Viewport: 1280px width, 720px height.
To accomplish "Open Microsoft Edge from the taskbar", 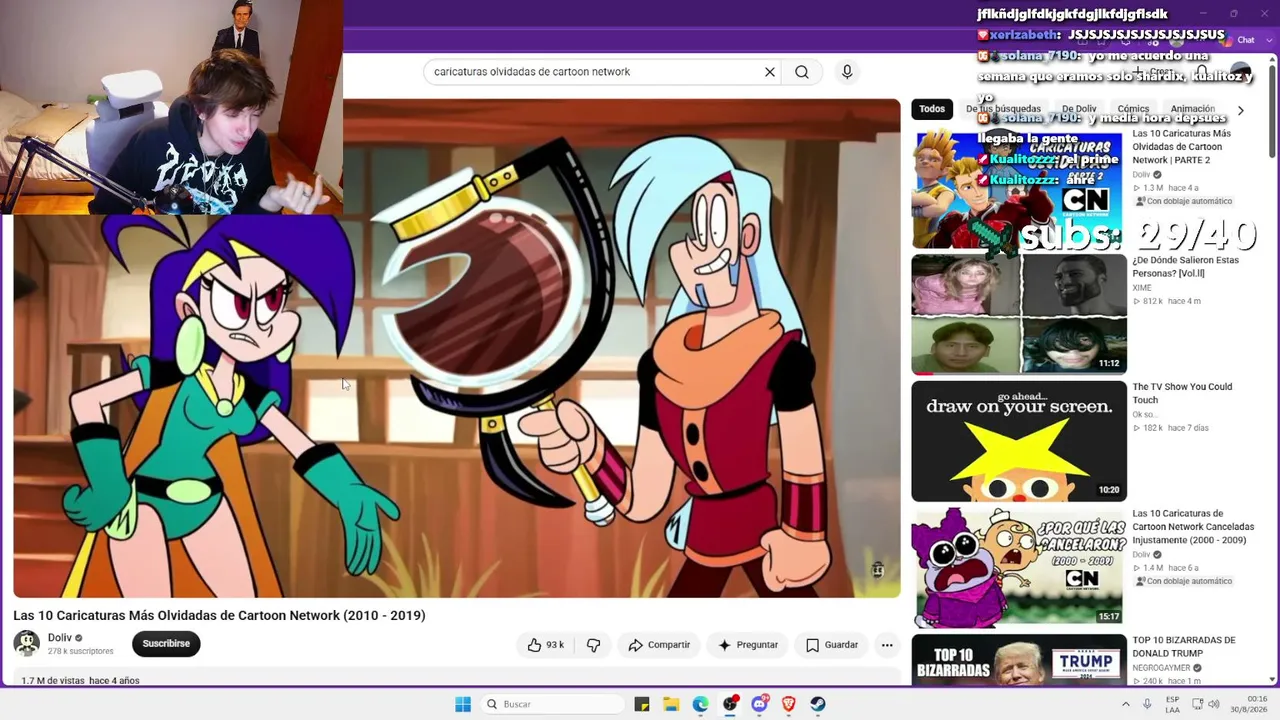I will pos(700,704).
